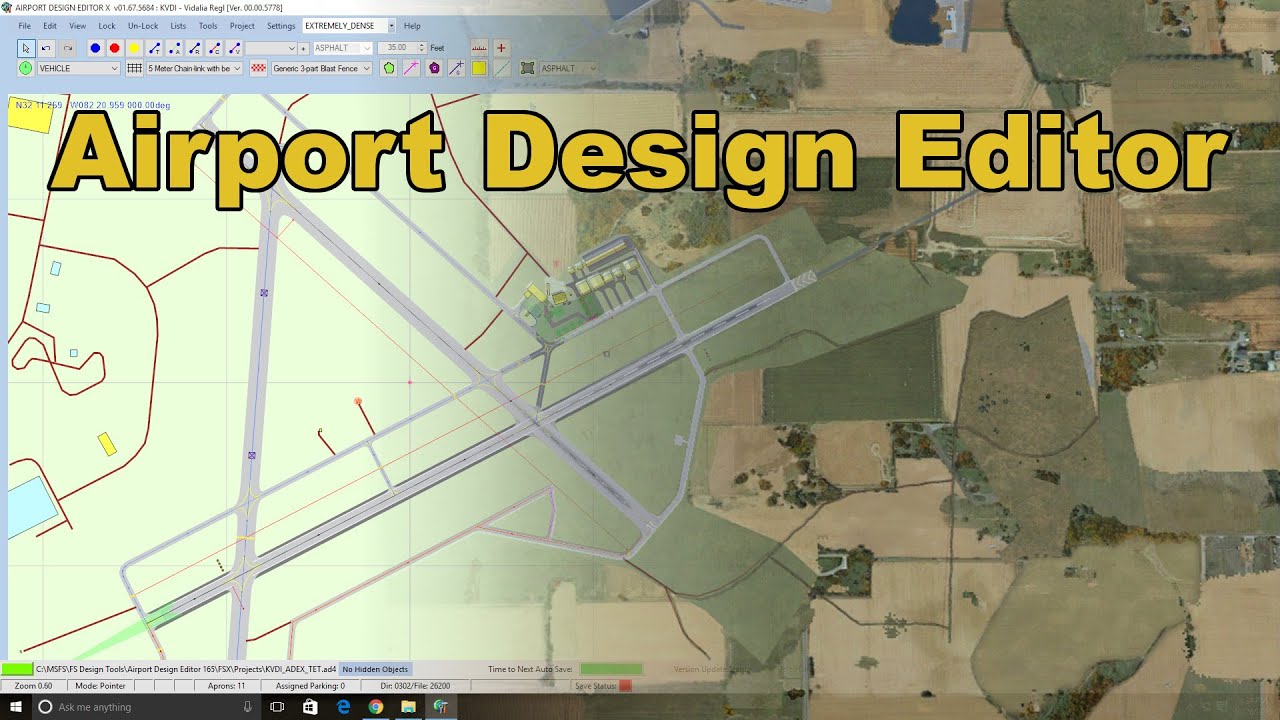
Task: Select the Pointer arrow tool
Action: (25, 48)
